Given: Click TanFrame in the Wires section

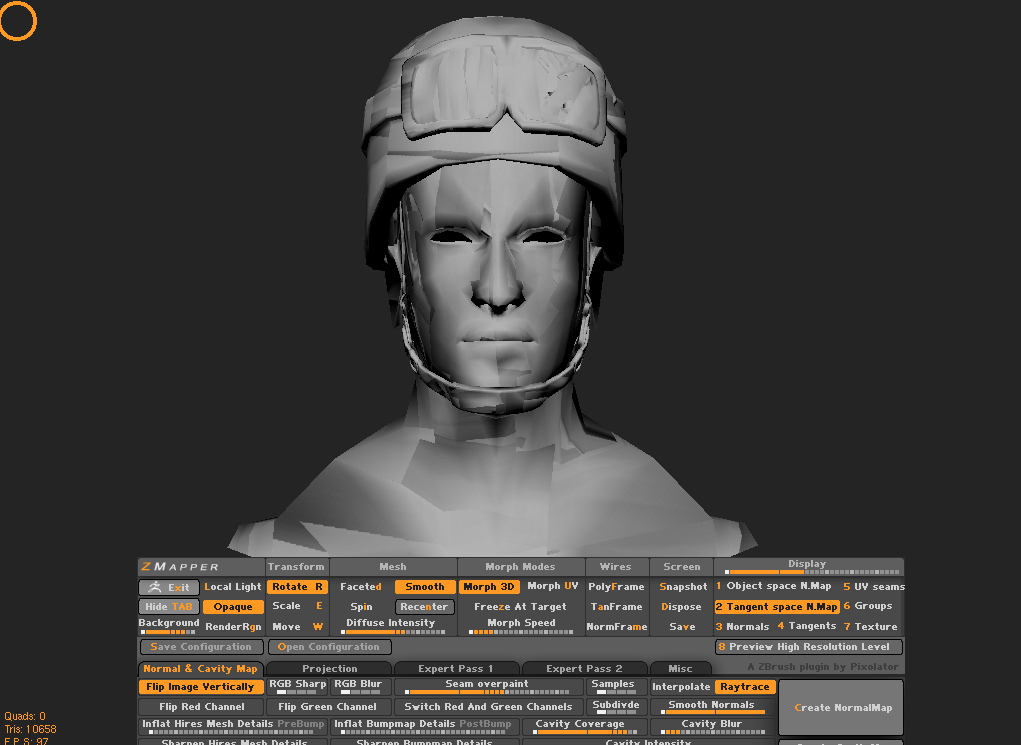Looking at the screenshot, I should click(617, 607).
